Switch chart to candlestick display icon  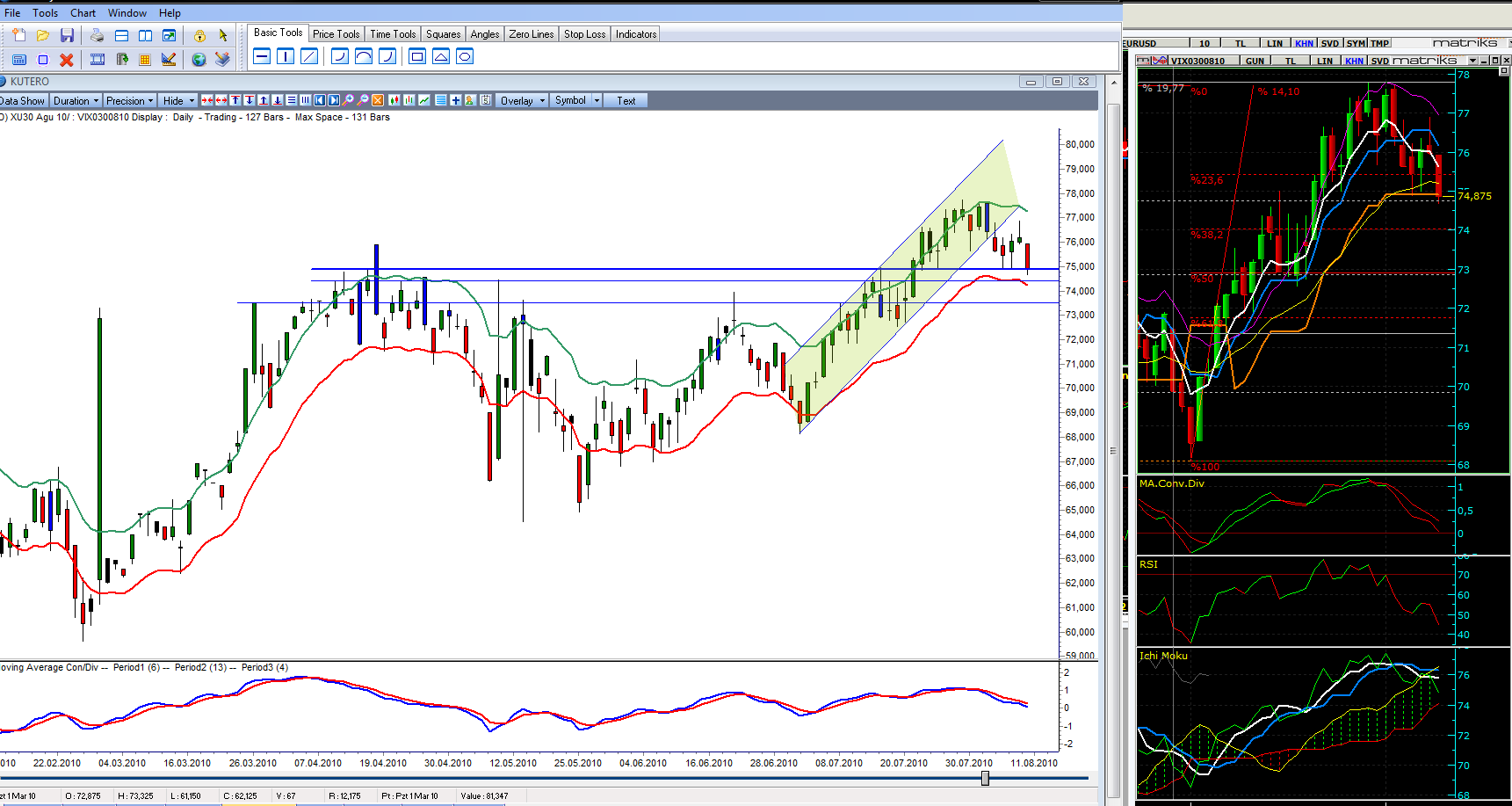394,100
